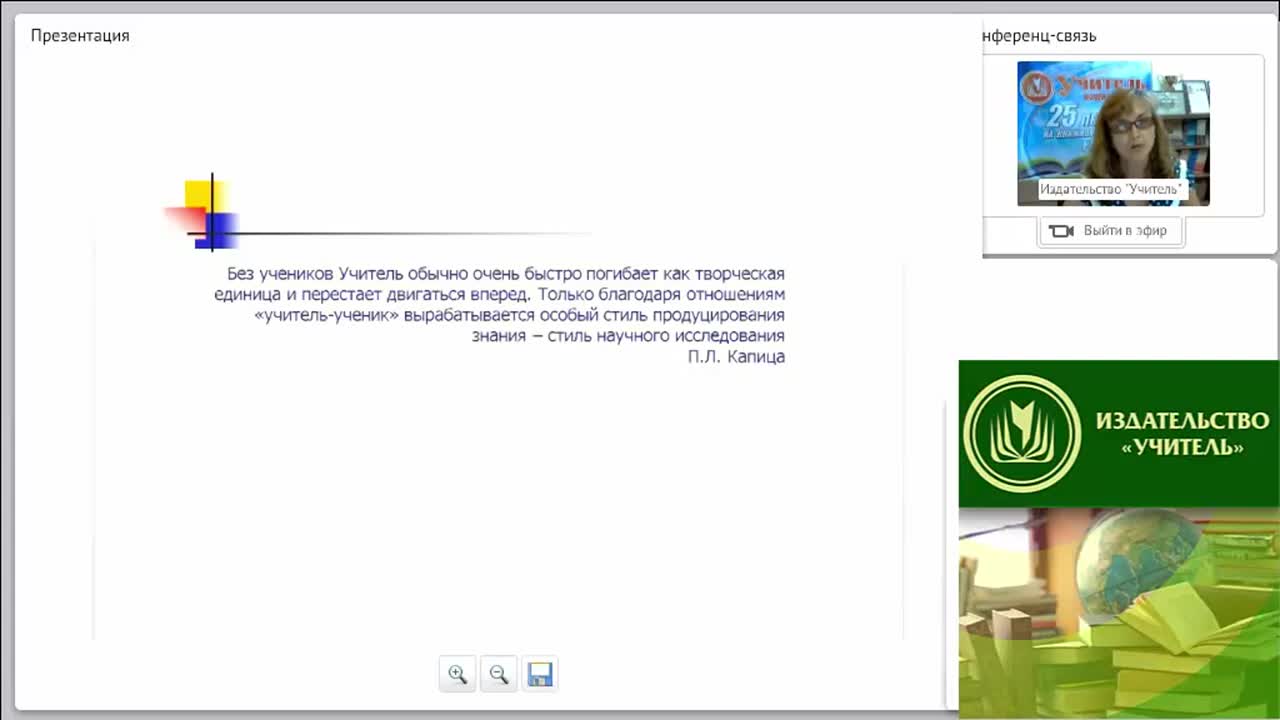Click the horizontal divider line on slide
Image resolution: width=1280 pixels, height=720 pixels.
pos(400,234)
